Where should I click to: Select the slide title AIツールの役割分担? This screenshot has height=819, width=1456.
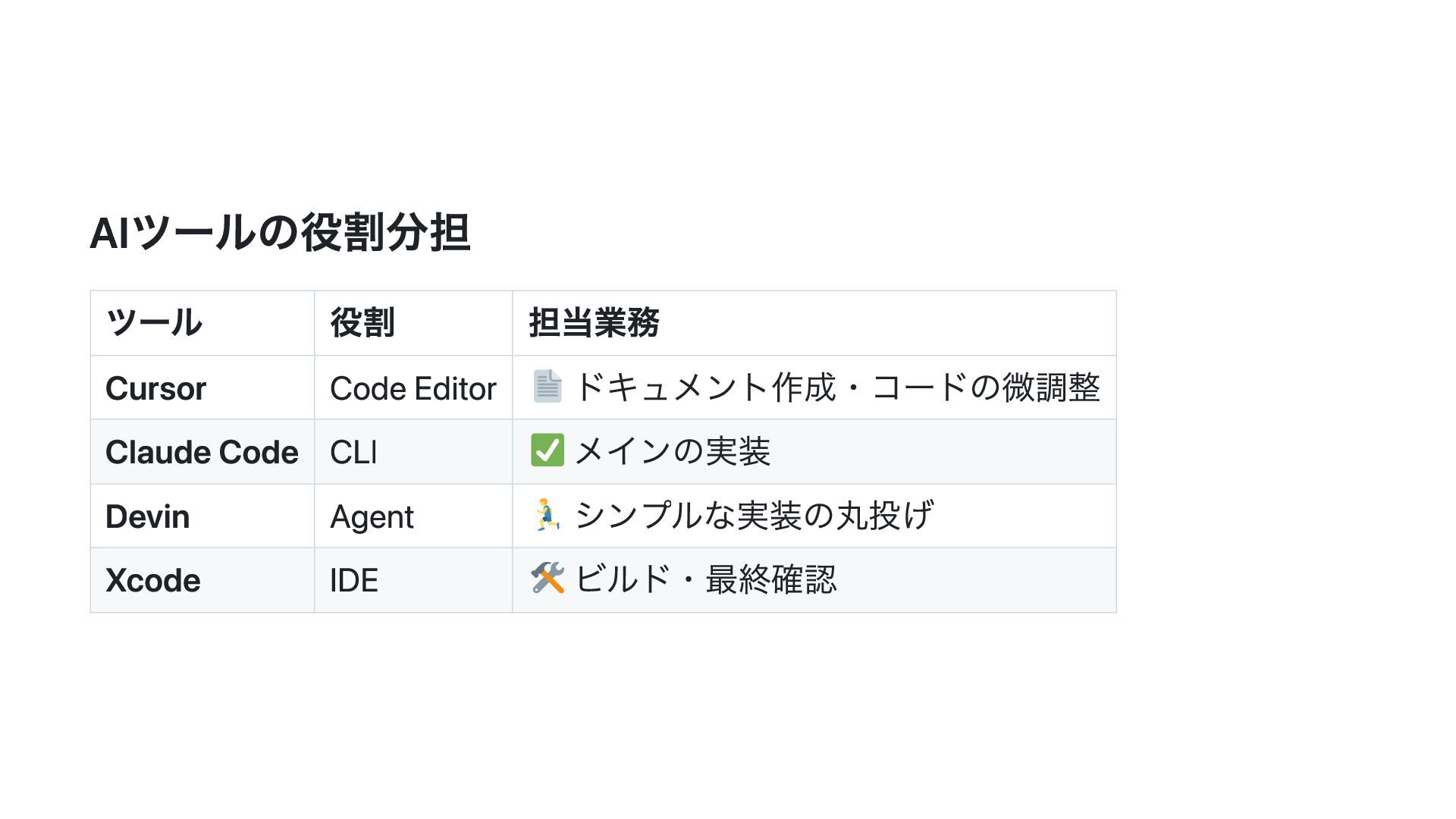point(281,232)
